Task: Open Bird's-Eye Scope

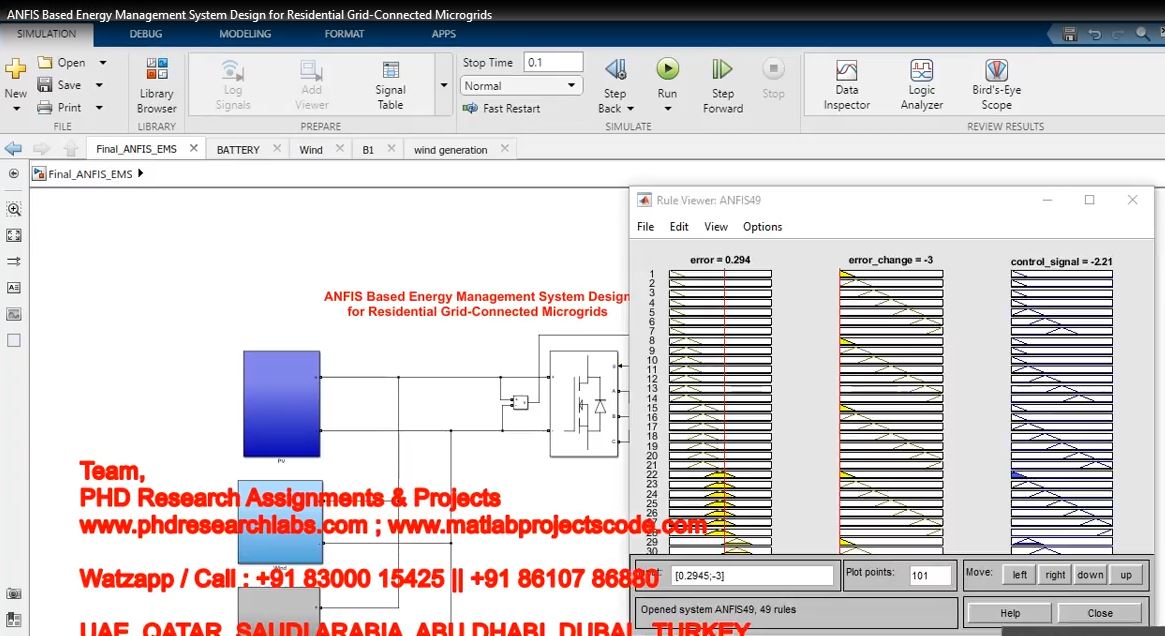Action: point(996,85)
